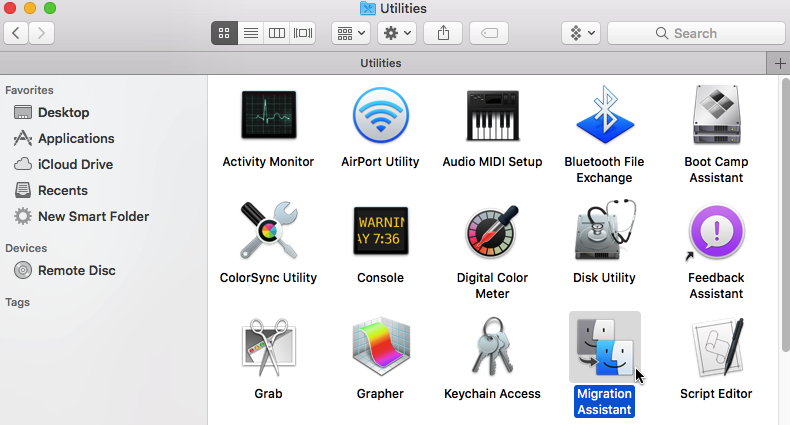Click the "Console" label
The height and width of the screenshot is (425, 790).
380,278
